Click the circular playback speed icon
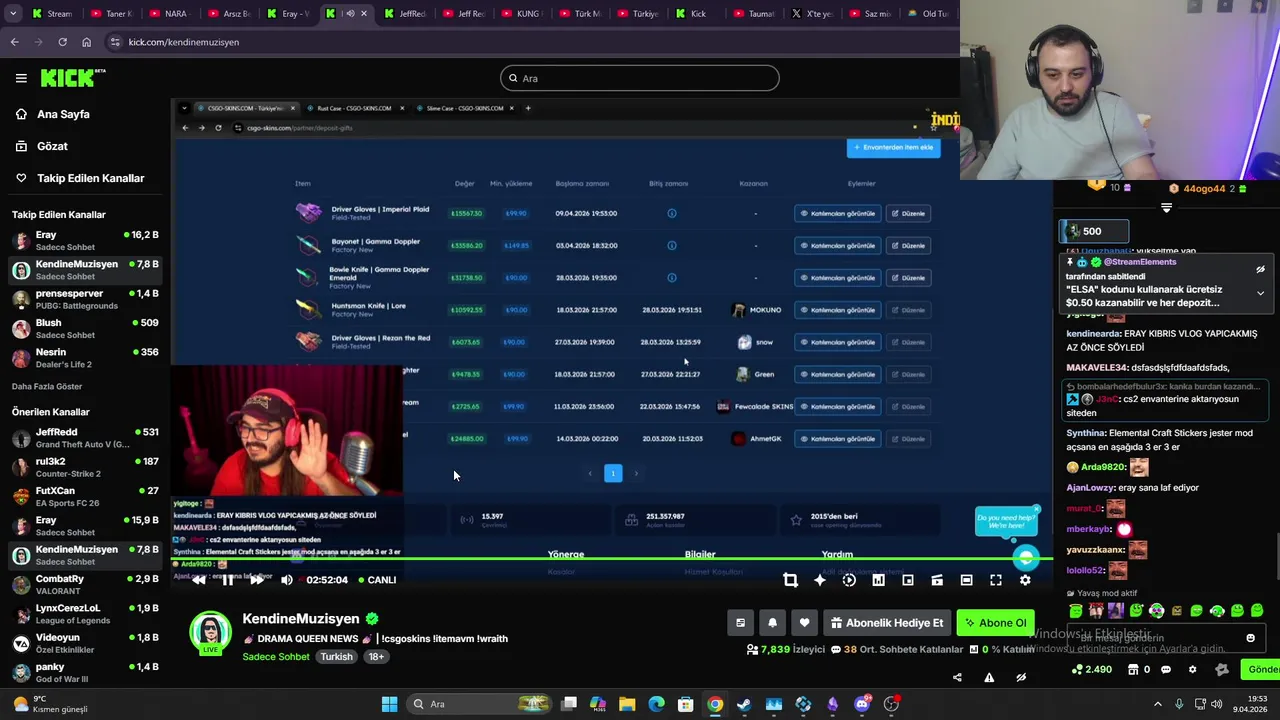Viewport: 1280px width, 720px height. (849, 580)
